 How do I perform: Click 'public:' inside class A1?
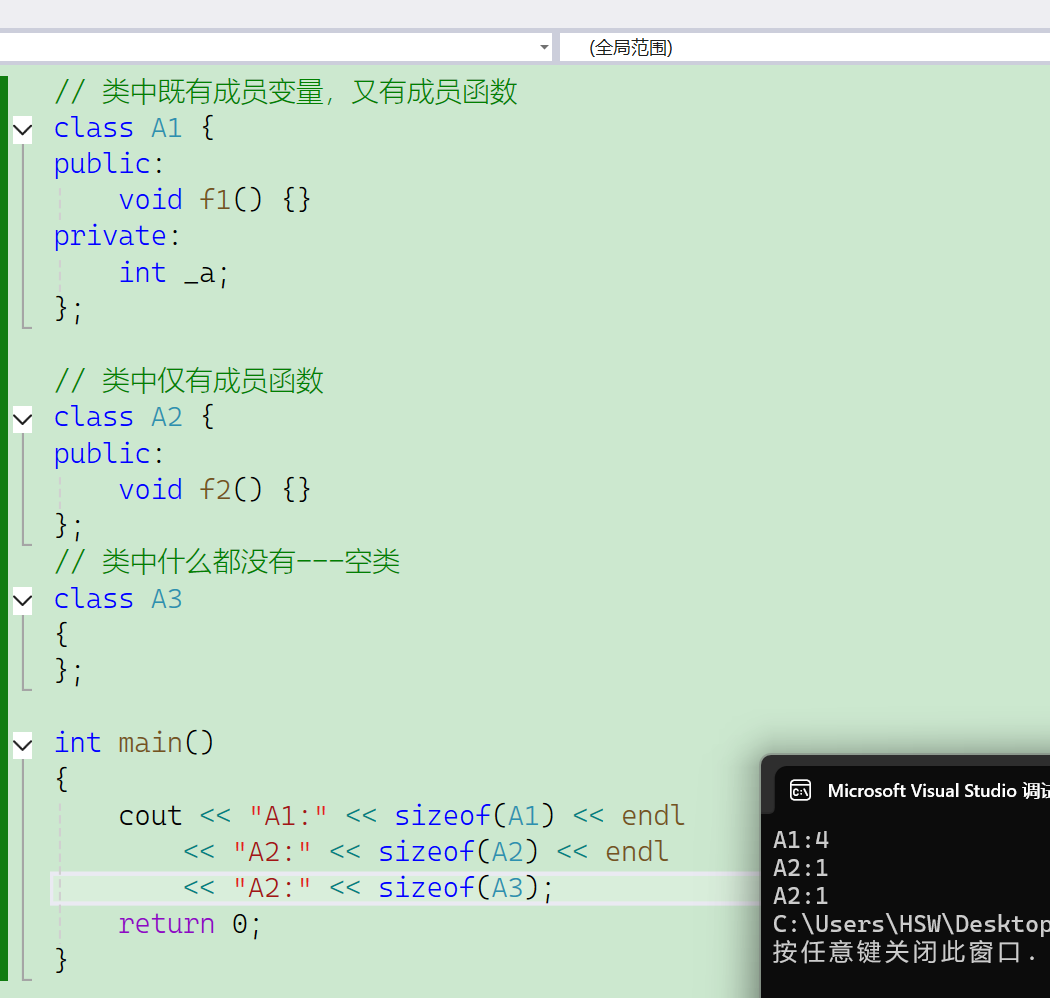click(109, 164)
